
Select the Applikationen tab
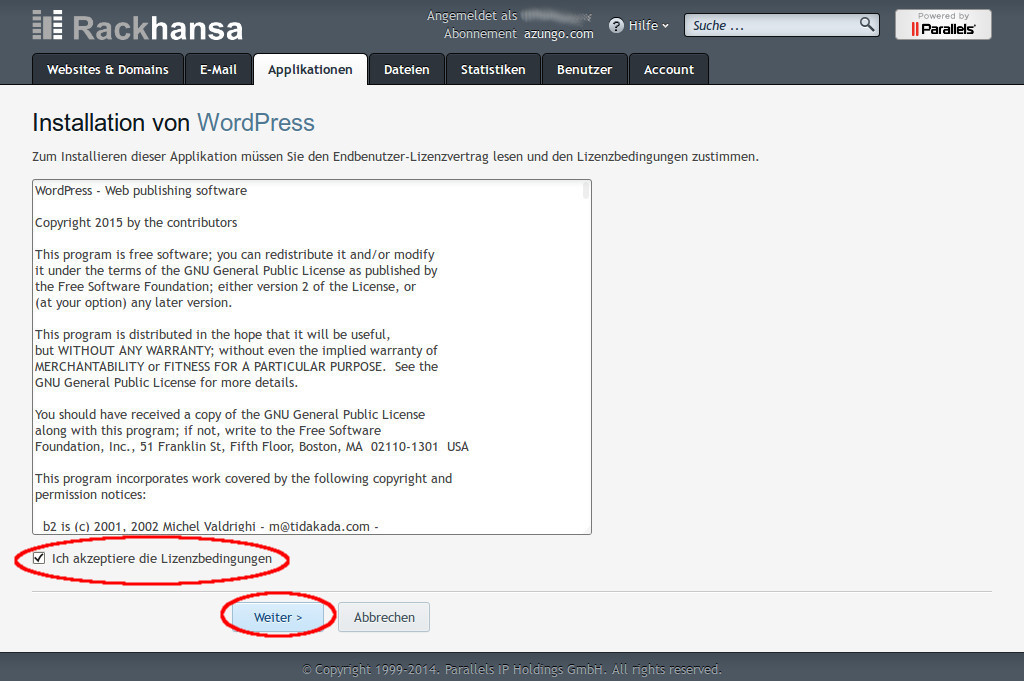[x=310, y=69]
